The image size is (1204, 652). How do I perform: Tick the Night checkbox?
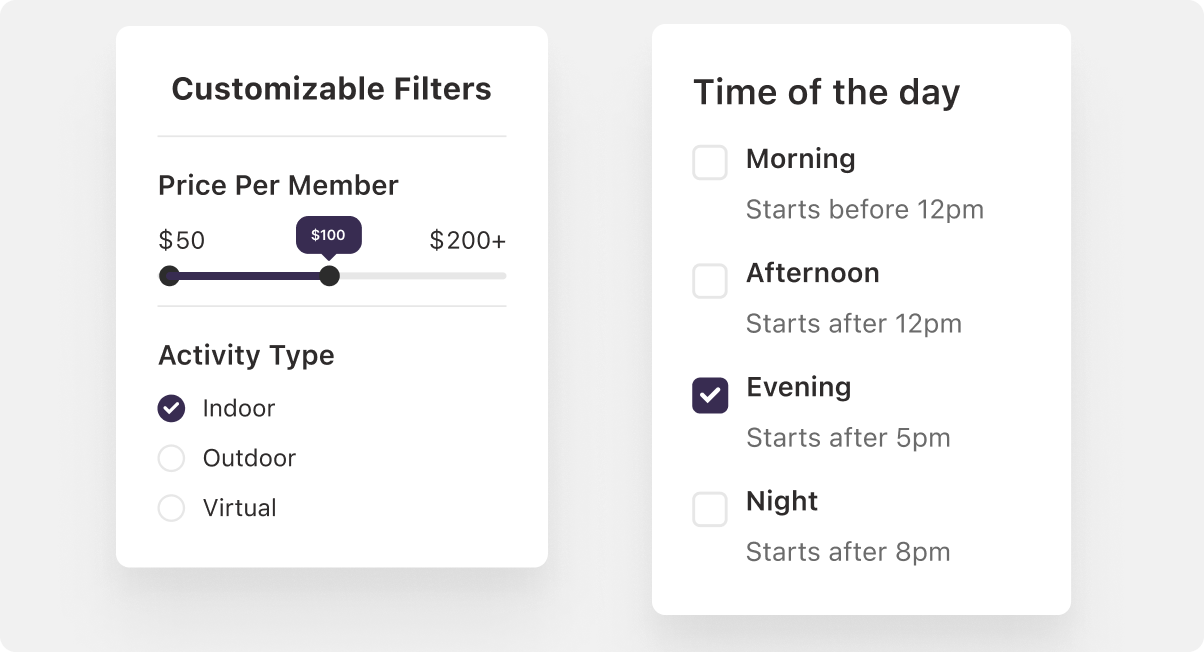pyautogui.click(x=710, y=509)
